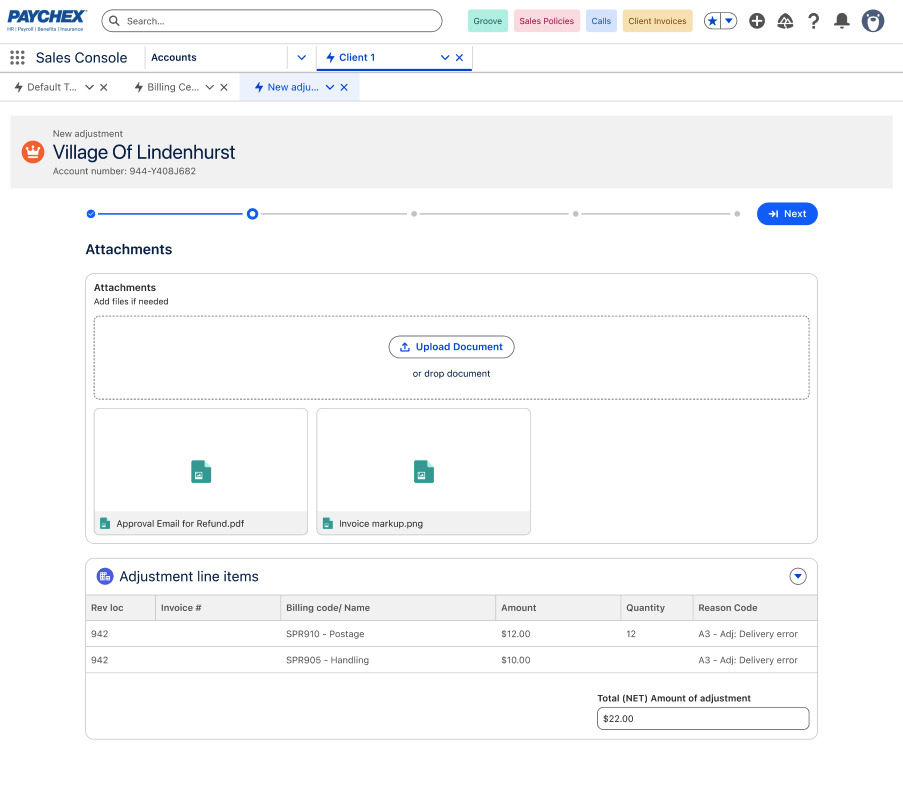
Task: Click the completed first progress step
Action: click(x=90, y=214)
